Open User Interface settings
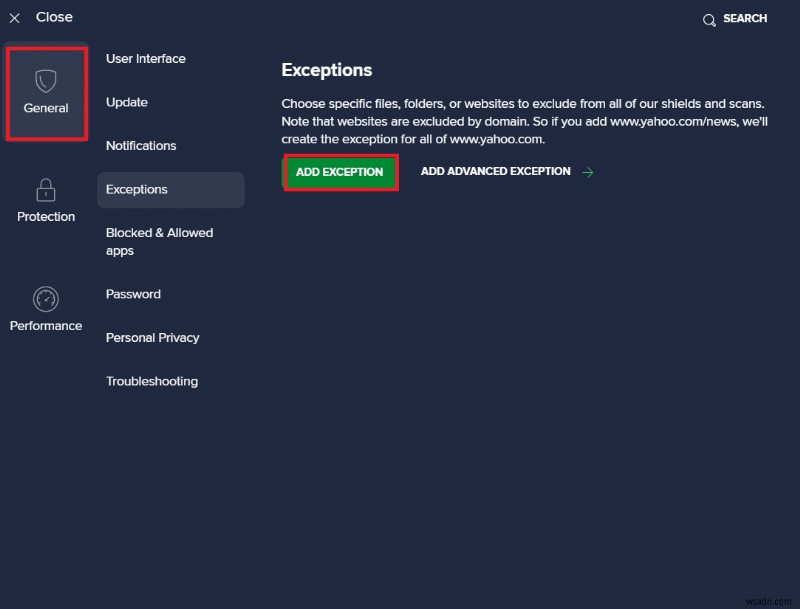This screenshot has width=800, height=609. 146,59
